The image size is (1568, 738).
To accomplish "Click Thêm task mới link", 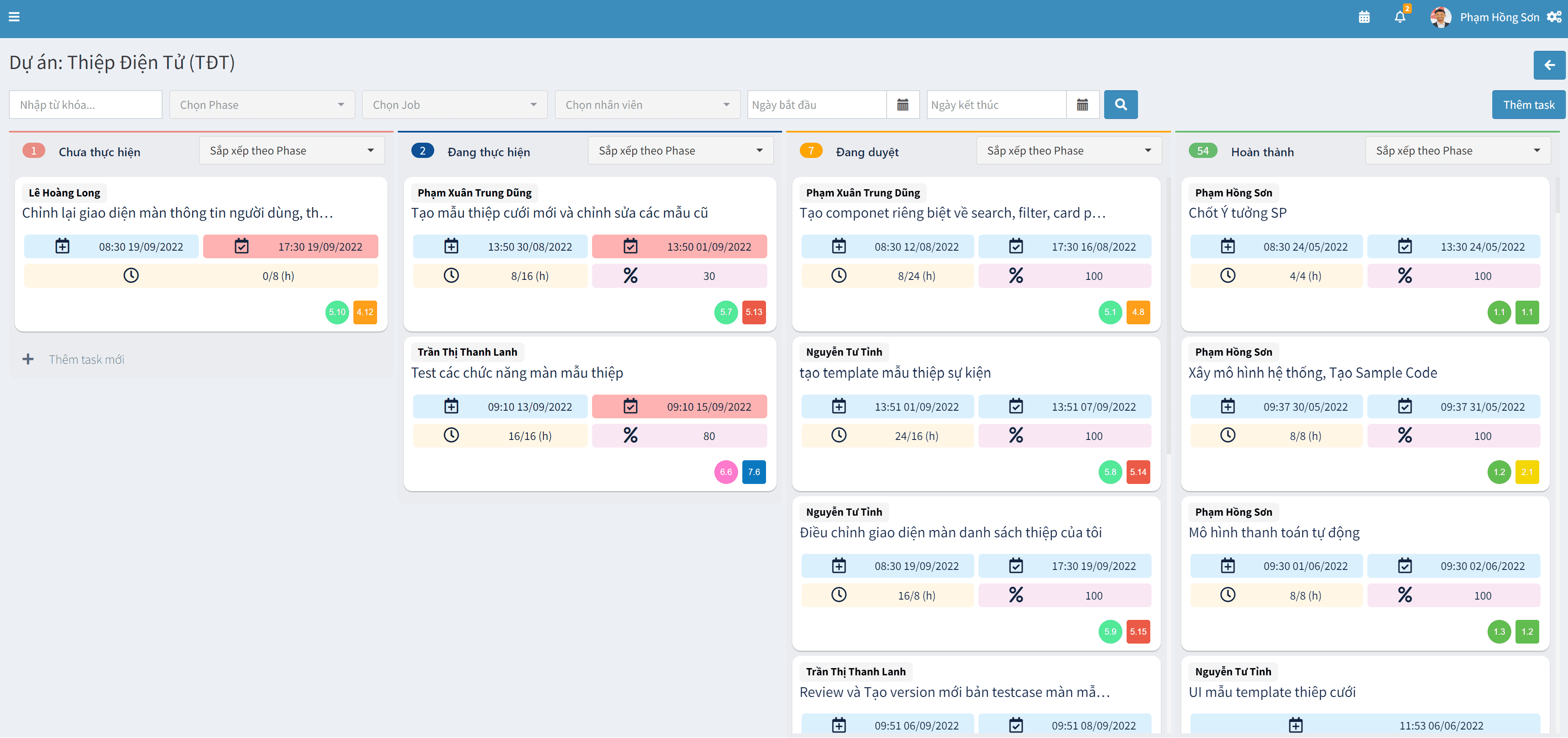I will point(86,359).
